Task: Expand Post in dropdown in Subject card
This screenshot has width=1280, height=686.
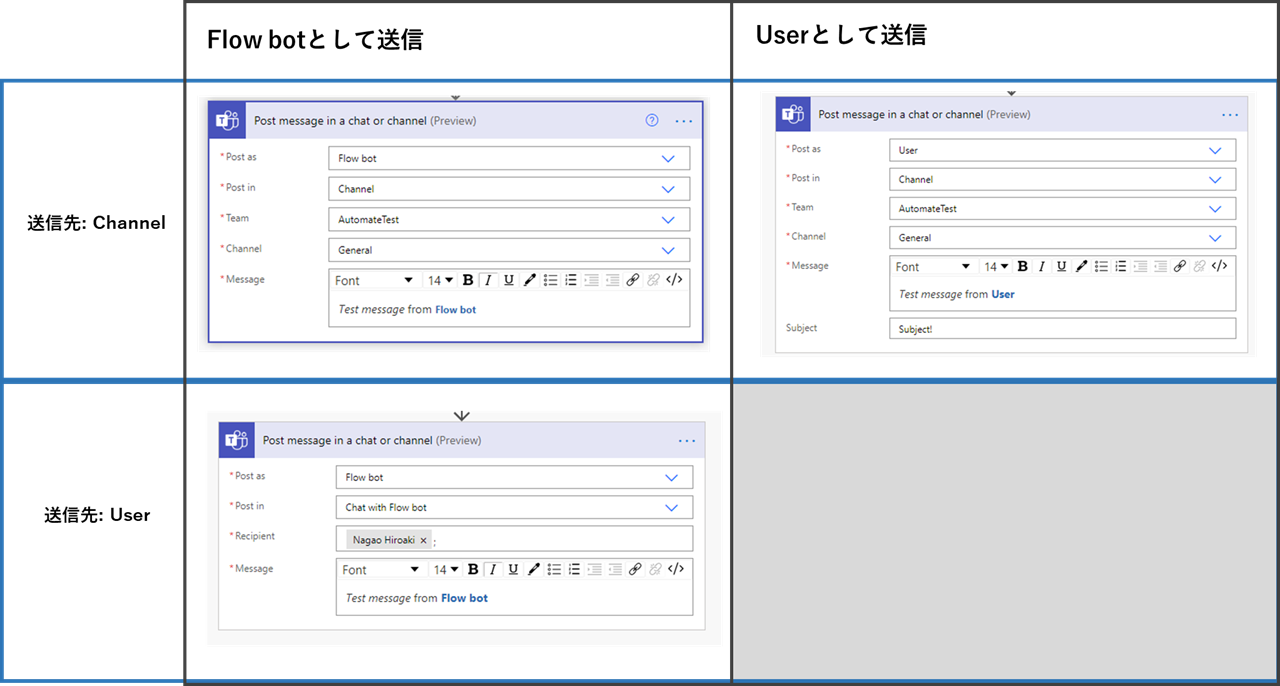Action: 1215,179
